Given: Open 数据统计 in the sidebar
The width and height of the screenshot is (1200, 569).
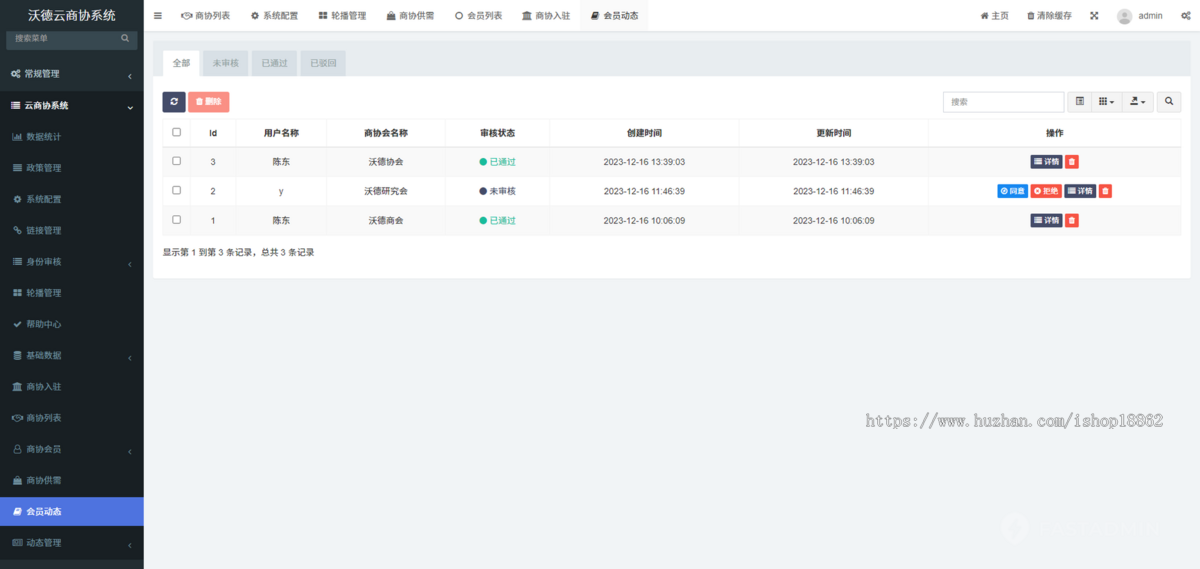Looking at the screenshot, I should tap(72, 136).
